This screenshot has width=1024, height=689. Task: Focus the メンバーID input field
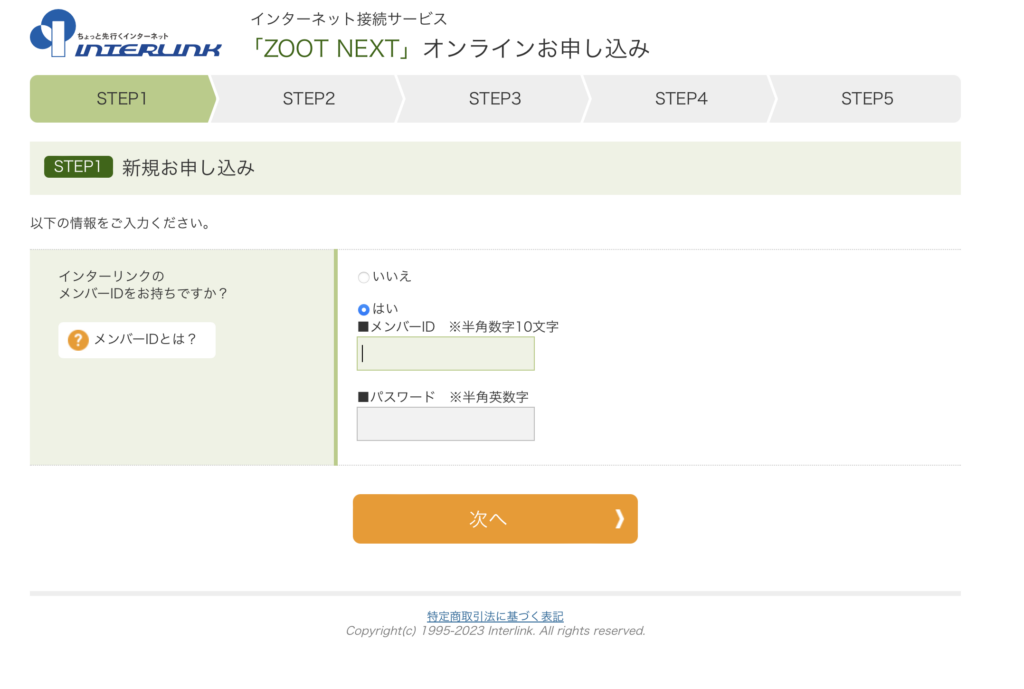[x=445, y=353]
